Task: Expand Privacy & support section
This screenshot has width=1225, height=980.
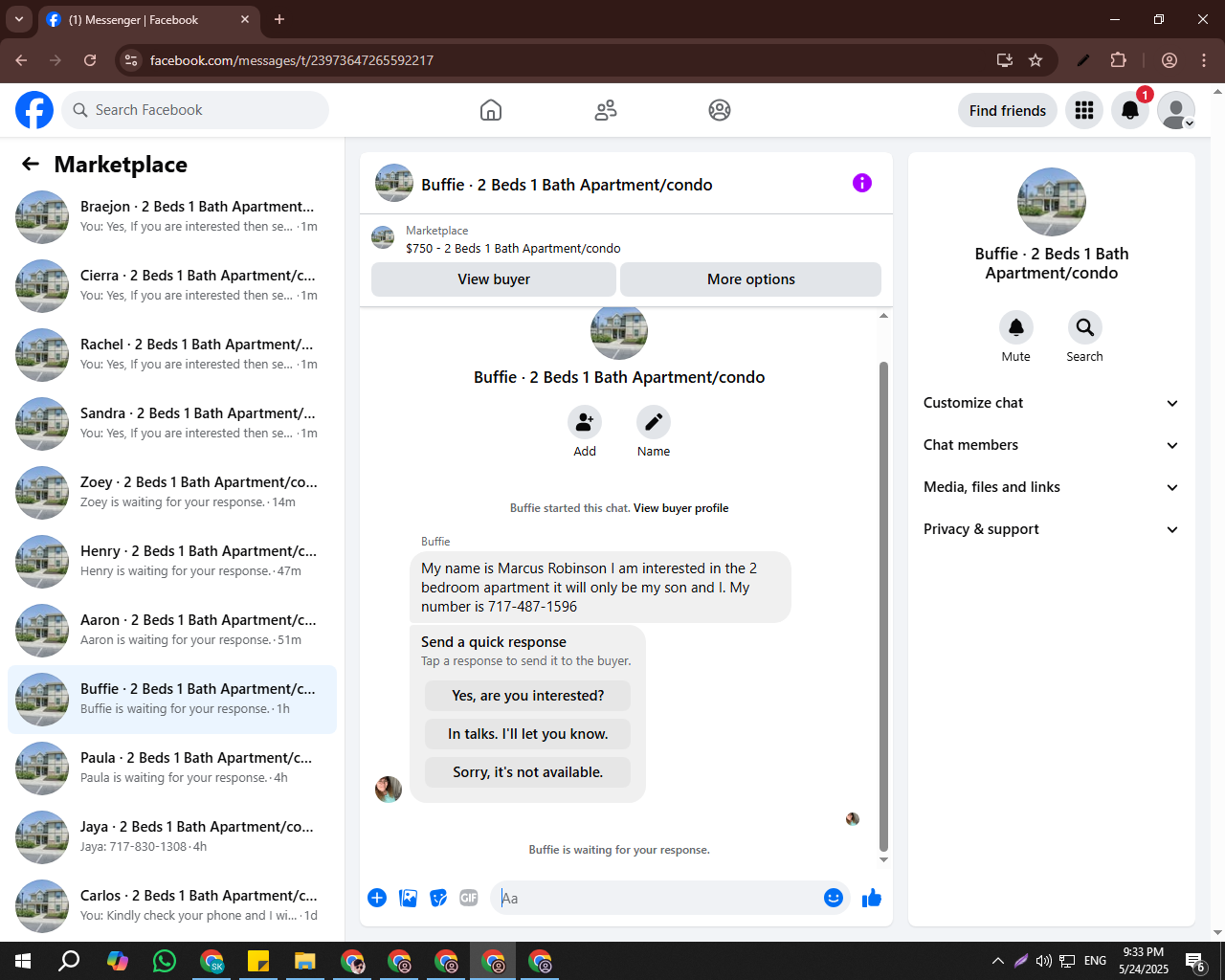Action: [1051, 529]
